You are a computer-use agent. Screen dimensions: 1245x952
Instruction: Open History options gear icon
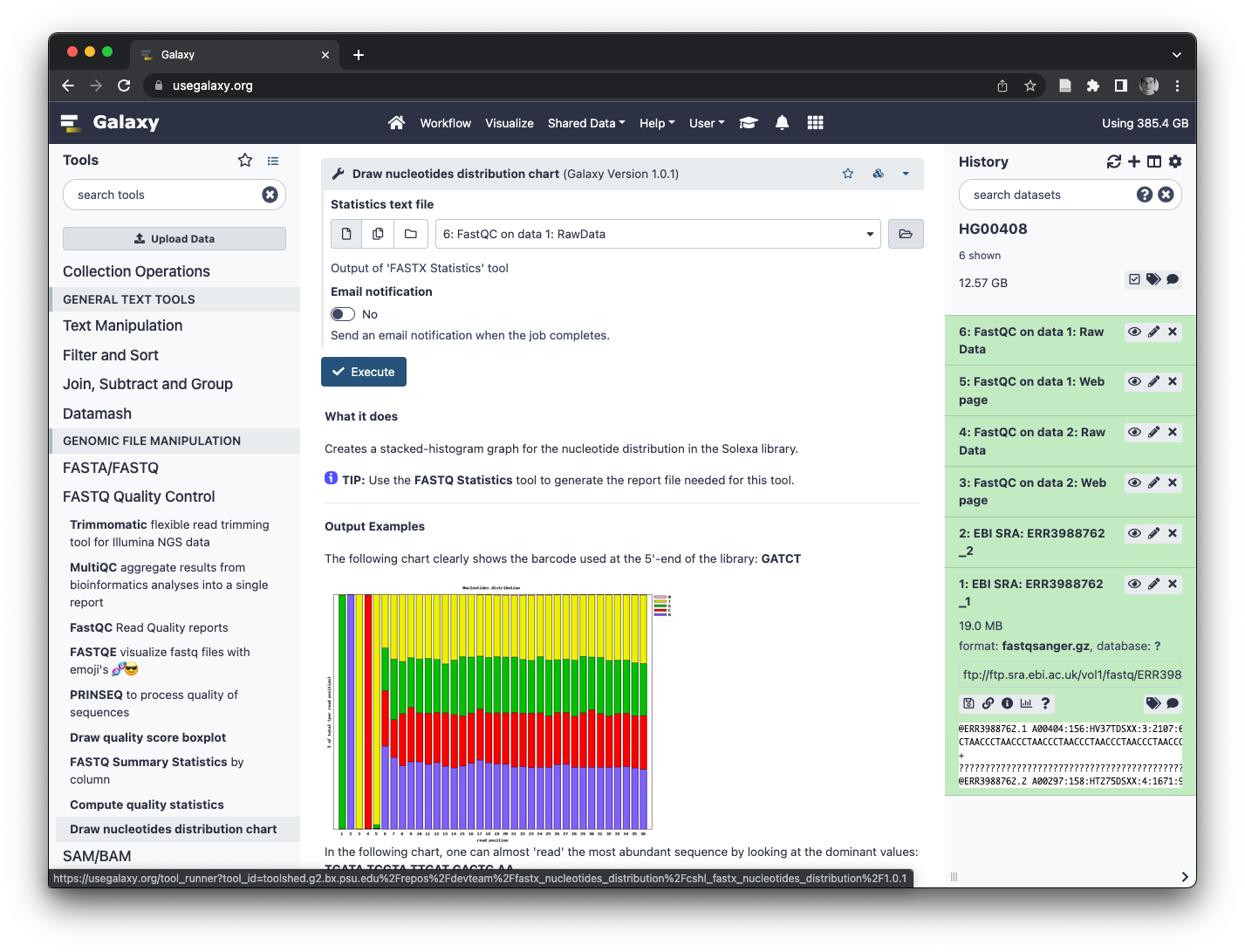(1175, 161)
